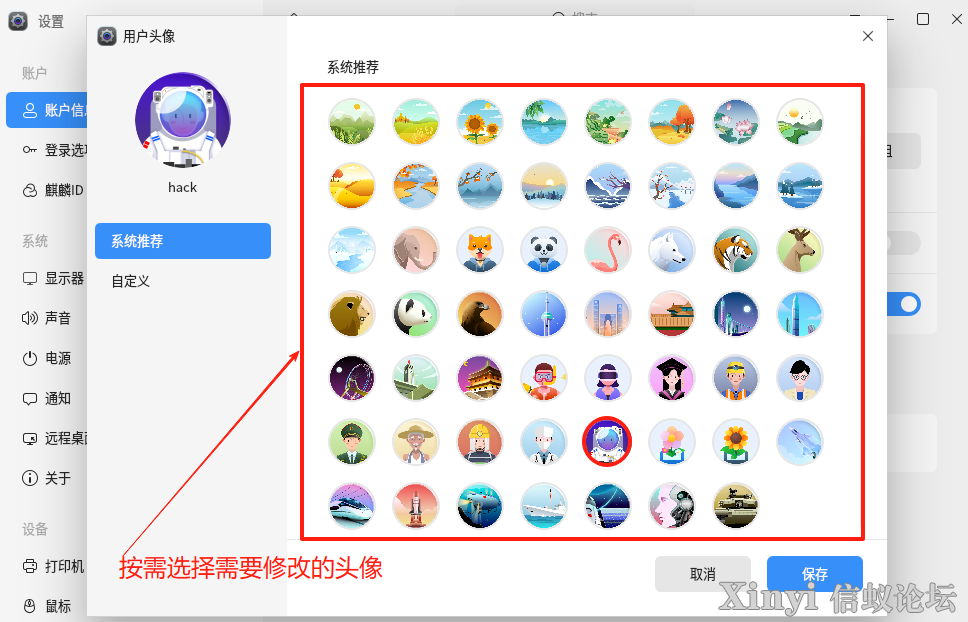The width and height of the screenshot is (968, 622).
Task: Pick the robot face avatar
Action: point(672,507)
